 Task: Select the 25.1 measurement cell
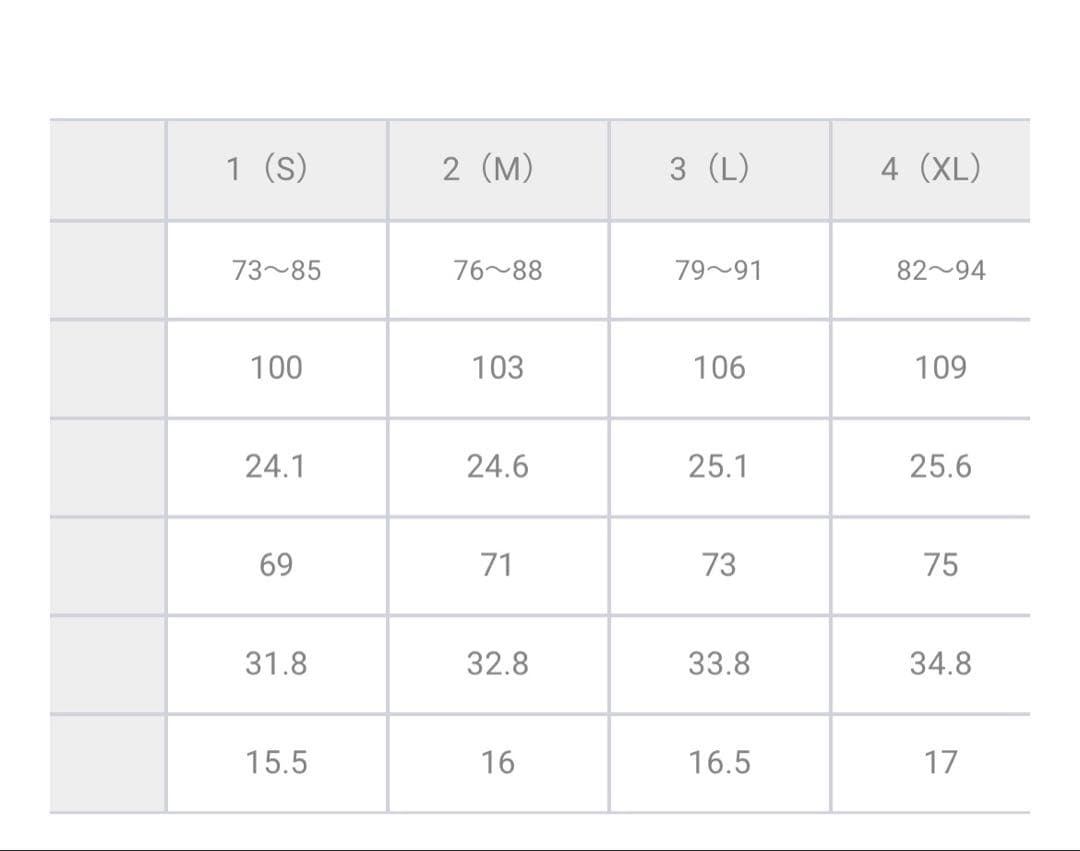coord(719,466)
